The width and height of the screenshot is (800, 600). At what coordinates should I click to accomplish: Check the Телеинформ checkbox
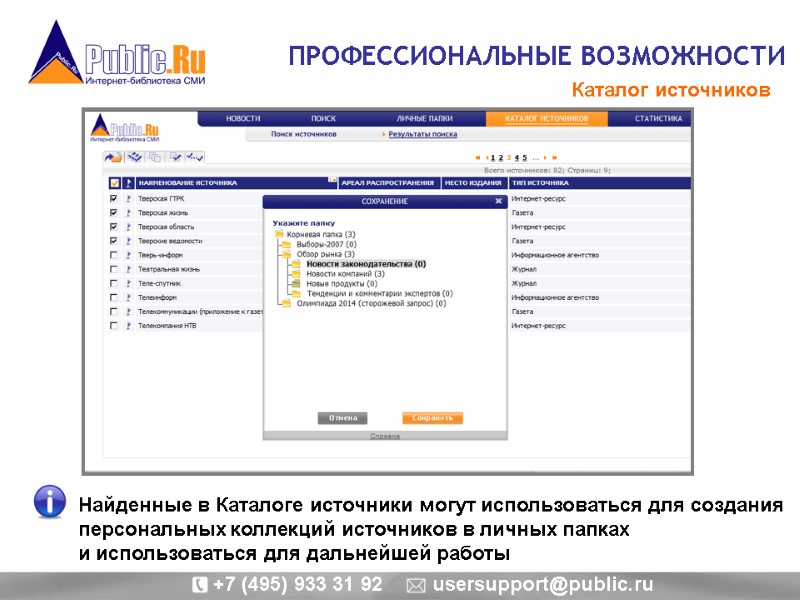tap(114, 297)
